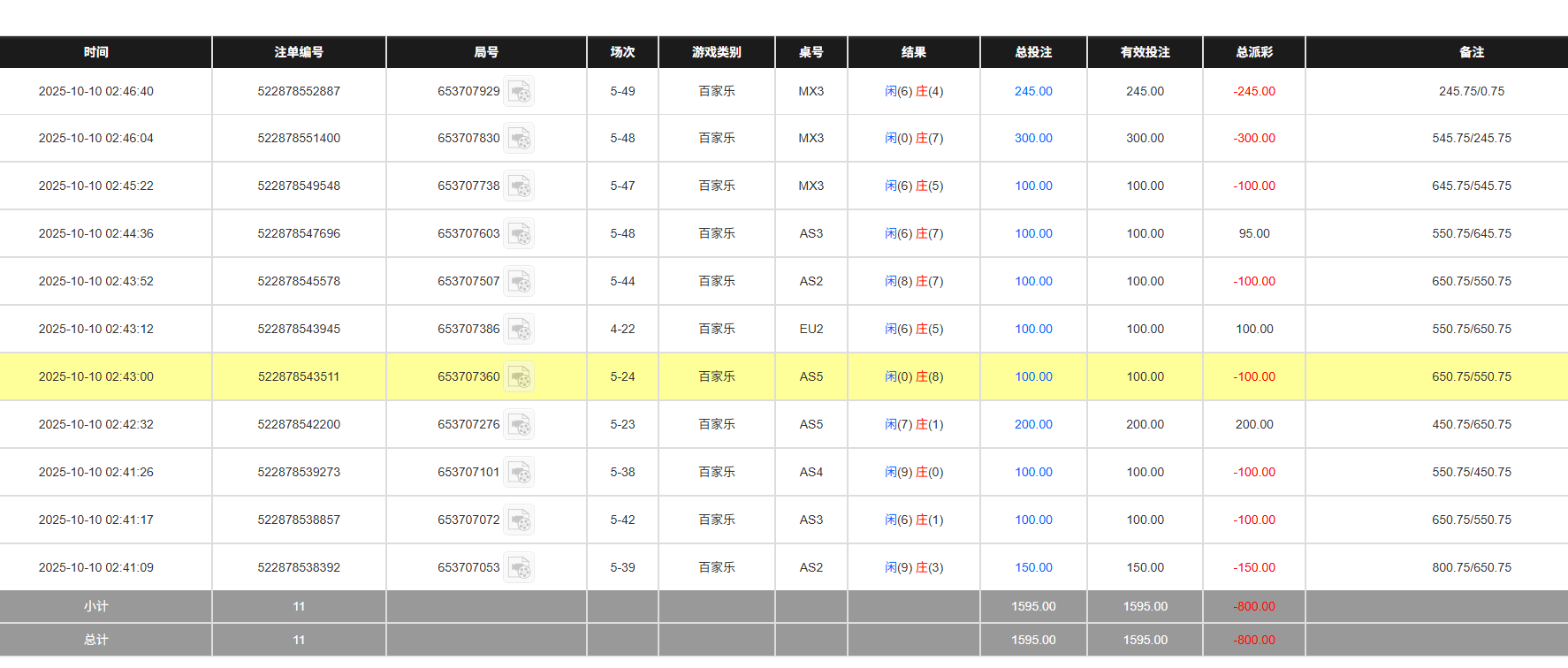Click the 备注 column header
Viewport: 1568px width, 668px height.
pyautogui.click(x=1471, y=52)
